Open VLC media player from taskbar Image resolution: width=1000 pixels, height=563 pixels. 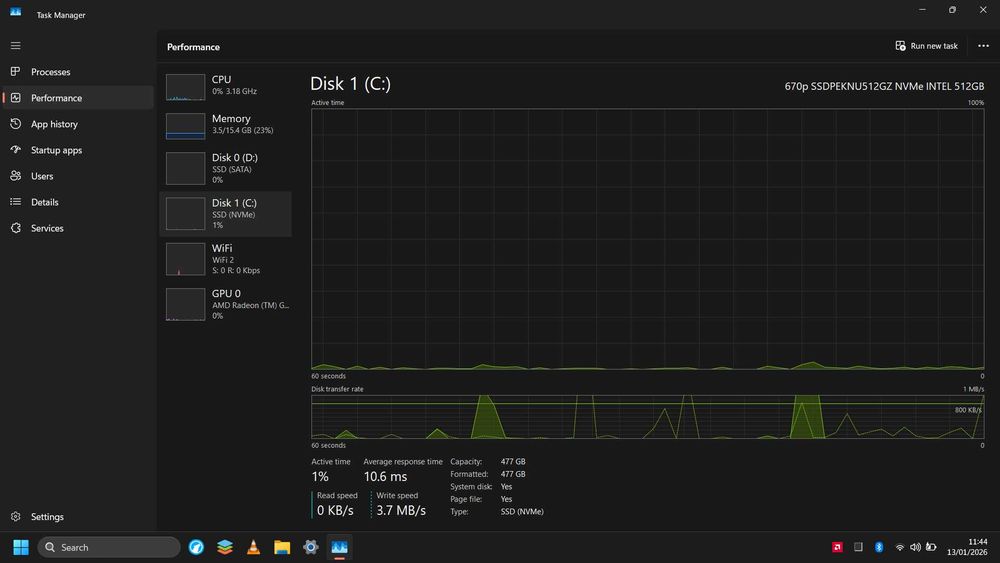pos(253,547)
